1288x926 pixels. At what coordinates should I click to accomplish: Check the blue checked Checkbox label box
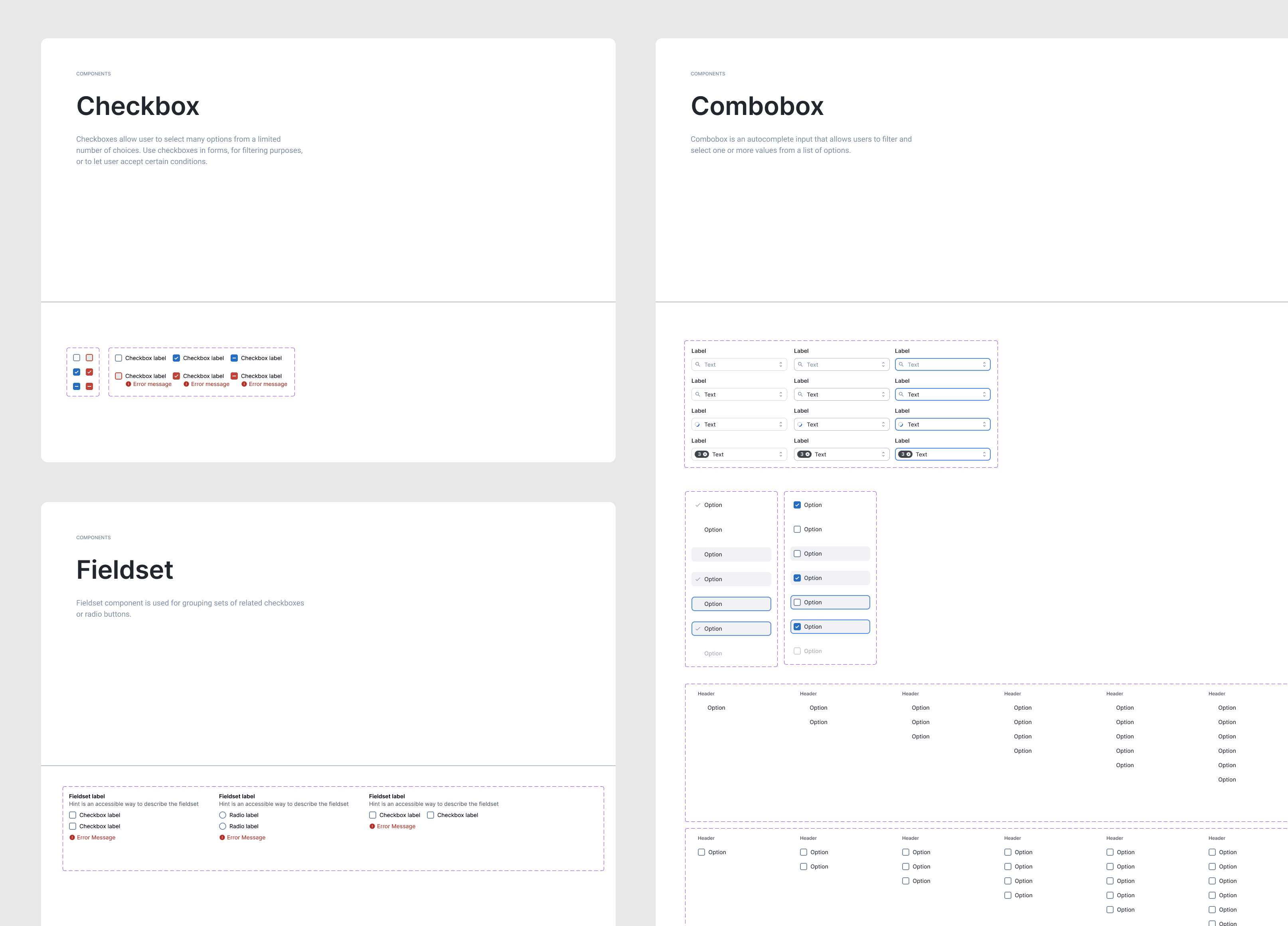pyautogui.click(x=177, y=358)
